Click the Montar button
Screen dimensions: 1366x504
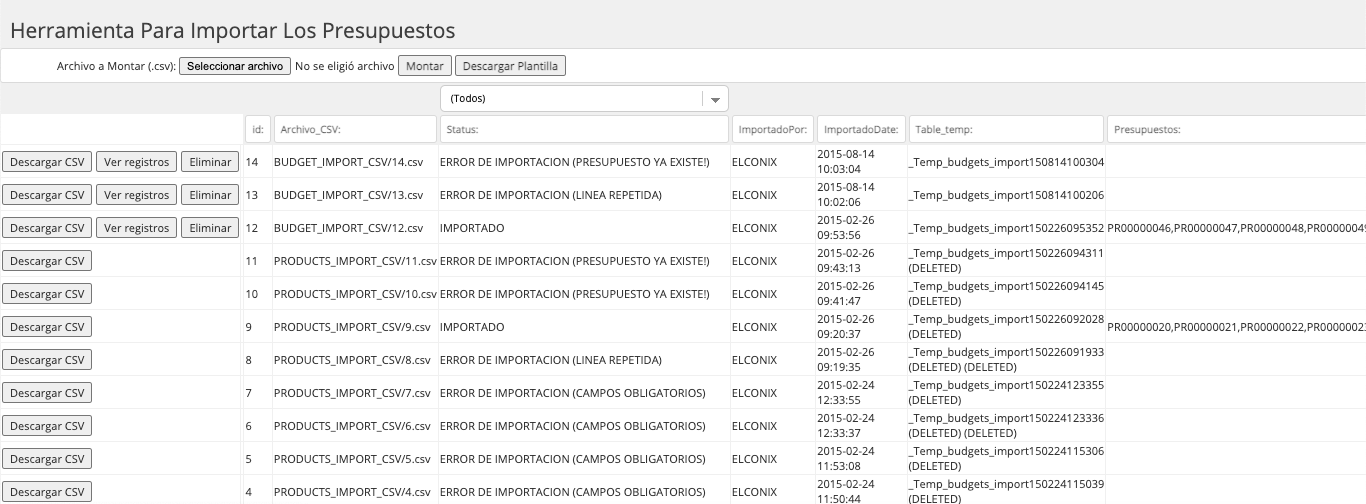(x=425, y=66)
